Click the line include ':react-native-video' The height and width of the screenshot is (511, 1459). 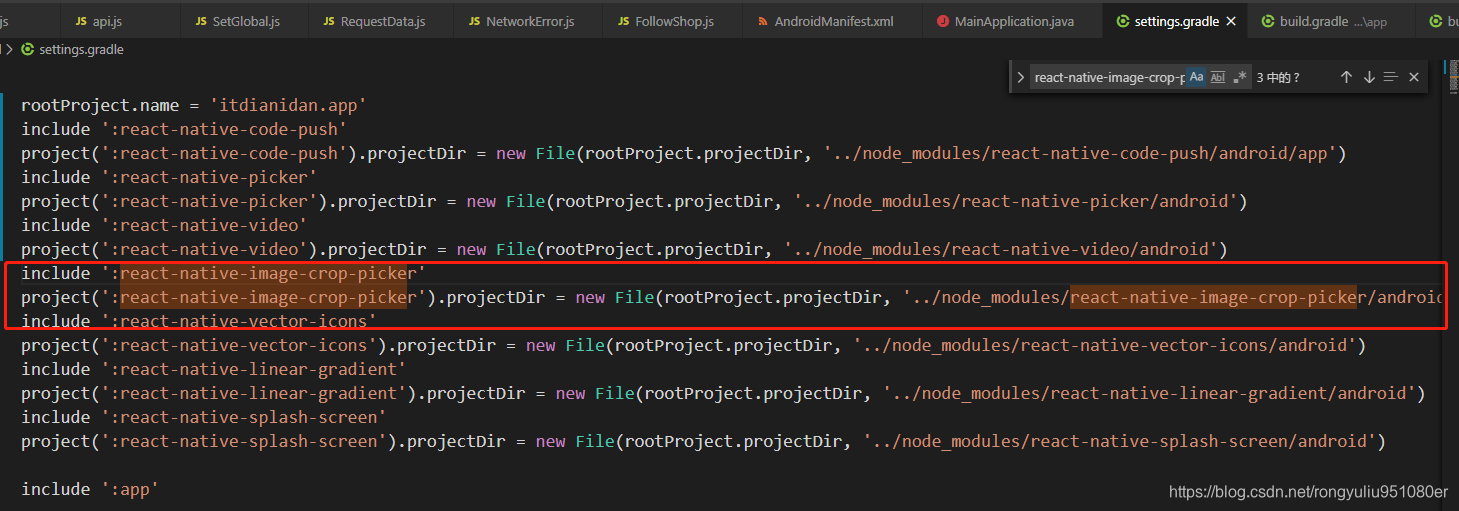(164, 225)
